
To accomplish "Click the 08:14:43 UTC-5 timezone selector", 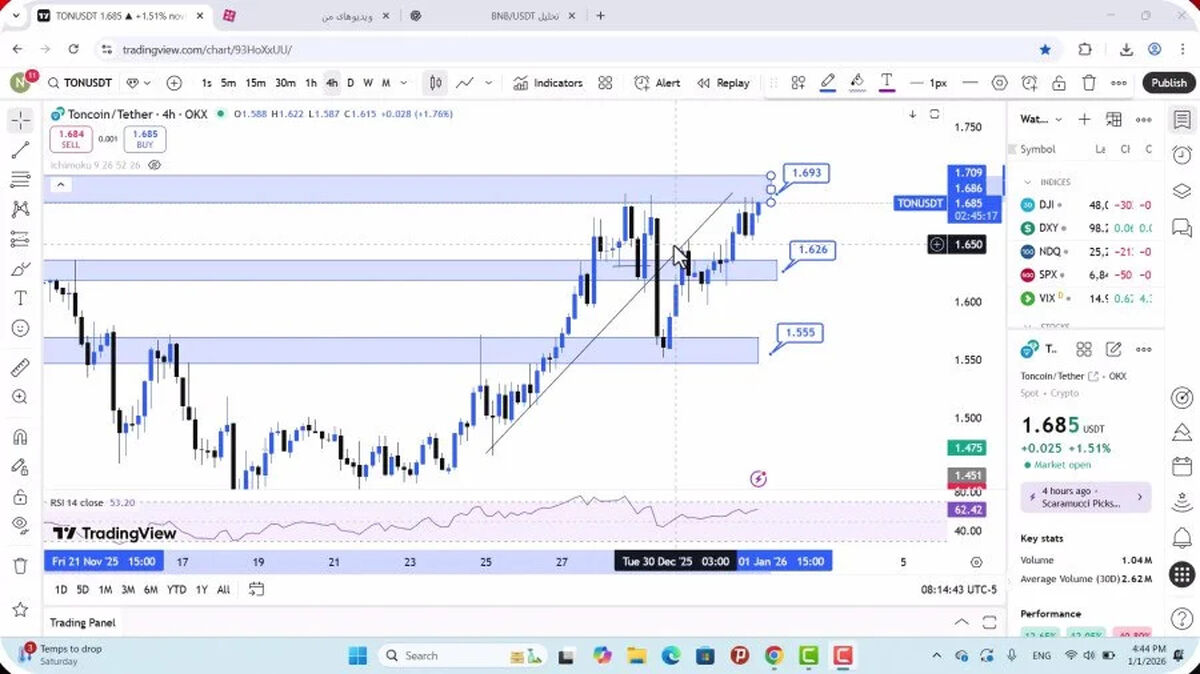I will tap(960, 590).
